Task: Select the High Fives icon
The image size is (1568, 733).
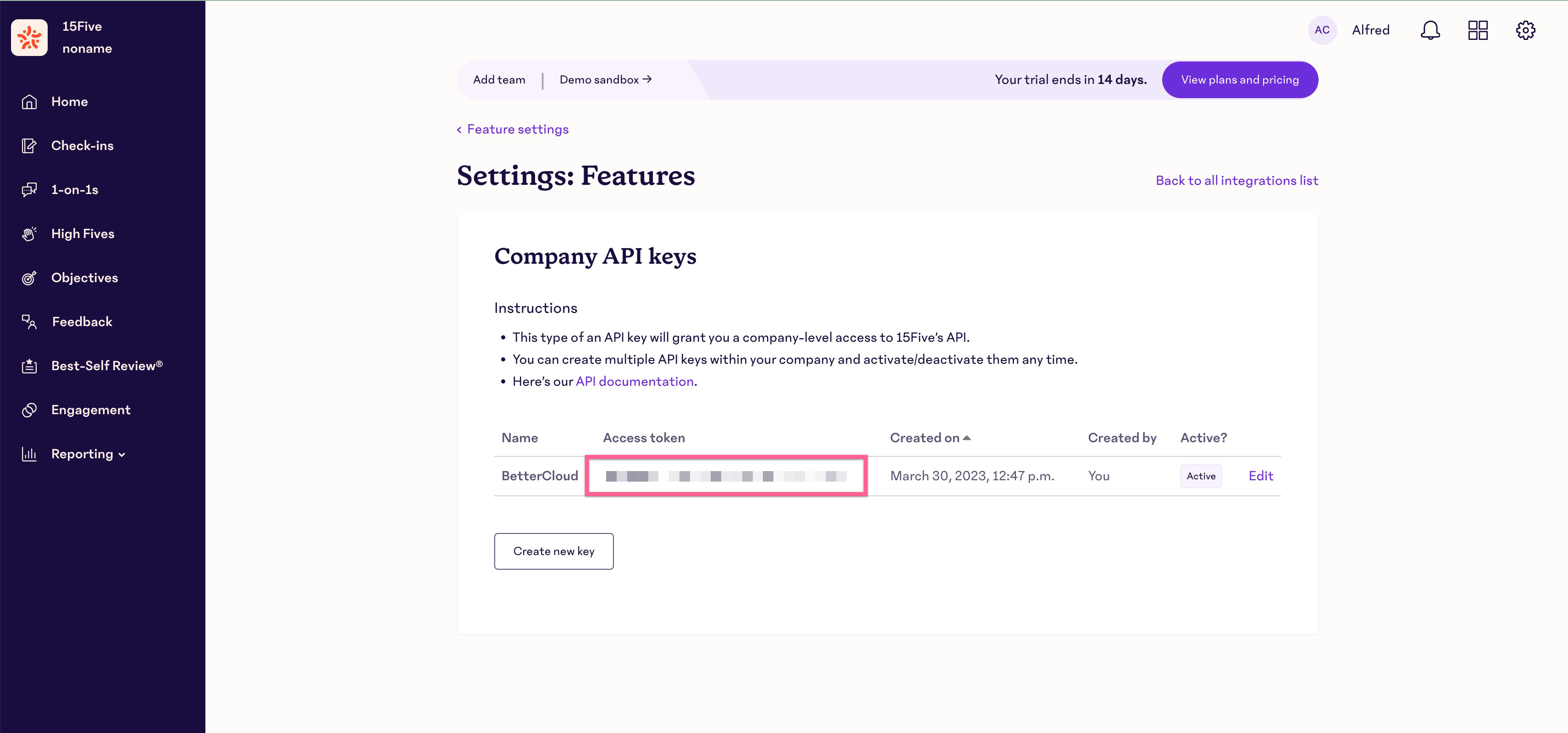Action: pyautogui.click(x=29, y=234)
